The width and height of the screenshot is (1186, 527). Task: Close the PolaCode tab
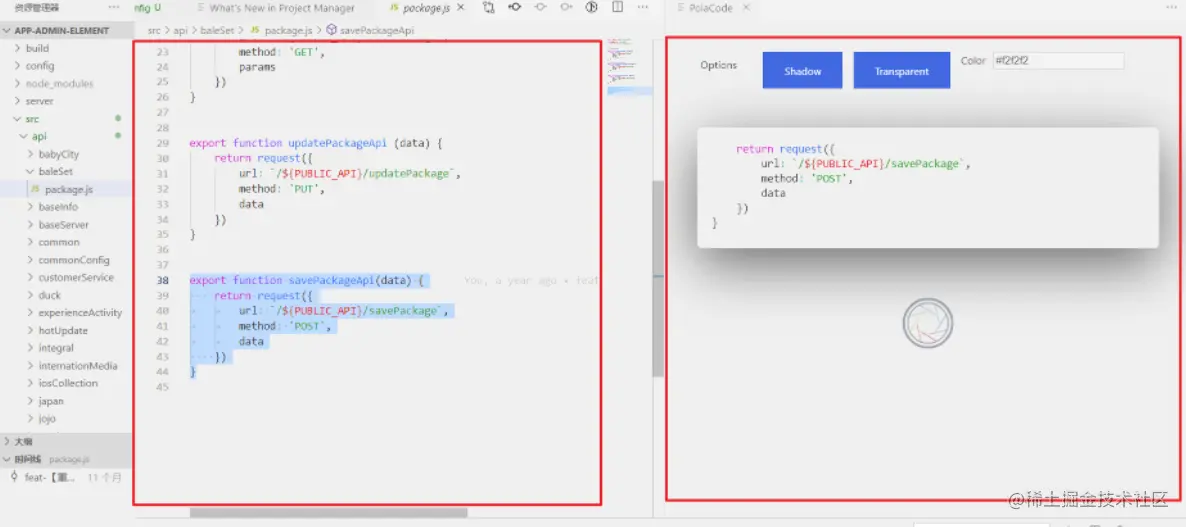[747, 8]
